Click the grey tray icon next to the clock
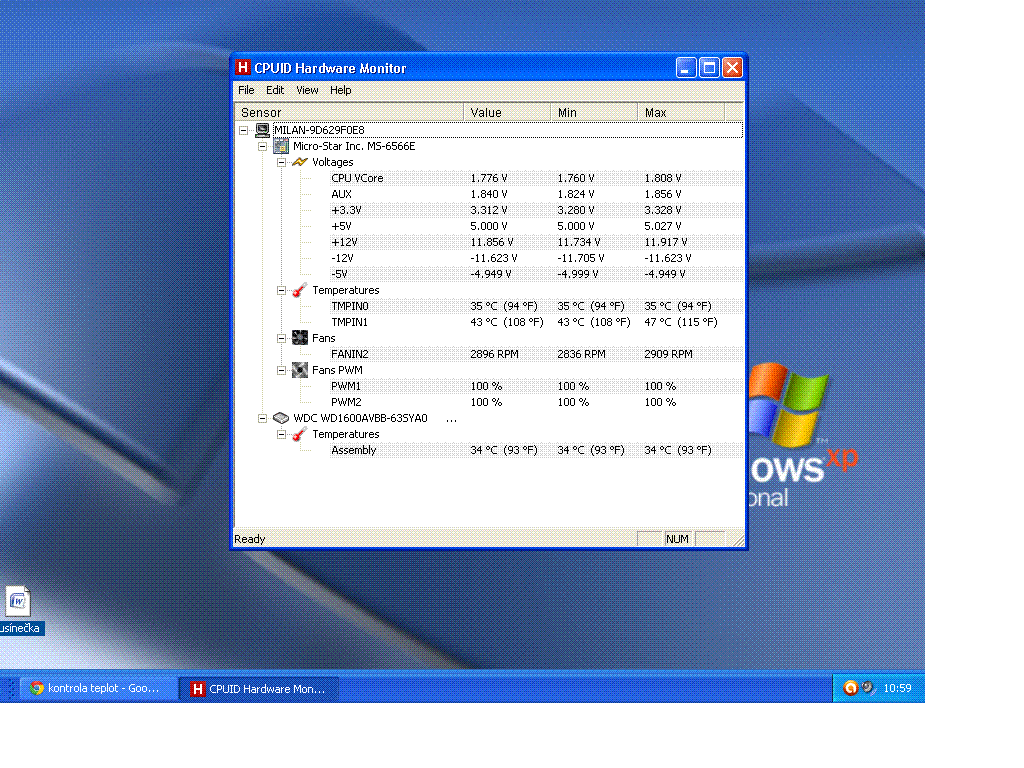The height and width of the screenshot is (768, 1024). point(868,688)
